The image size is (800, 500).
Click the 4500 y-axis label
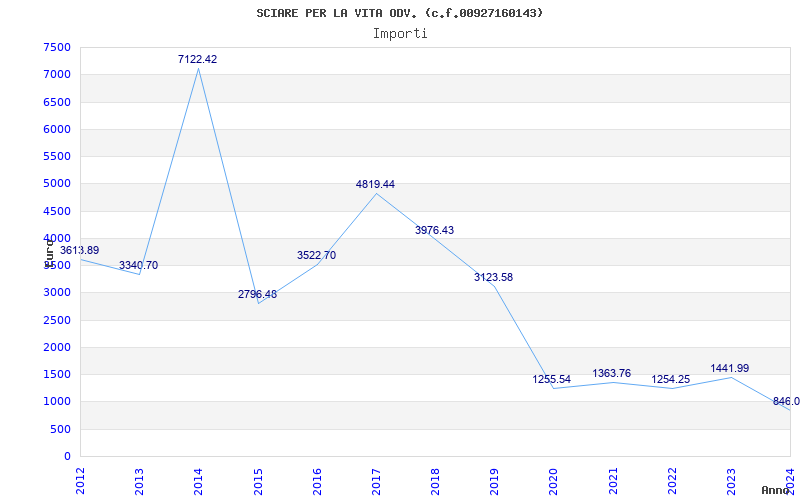57,211
